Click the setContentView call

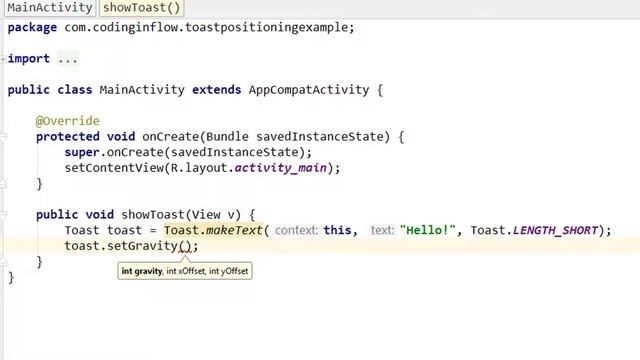(114, 168)
